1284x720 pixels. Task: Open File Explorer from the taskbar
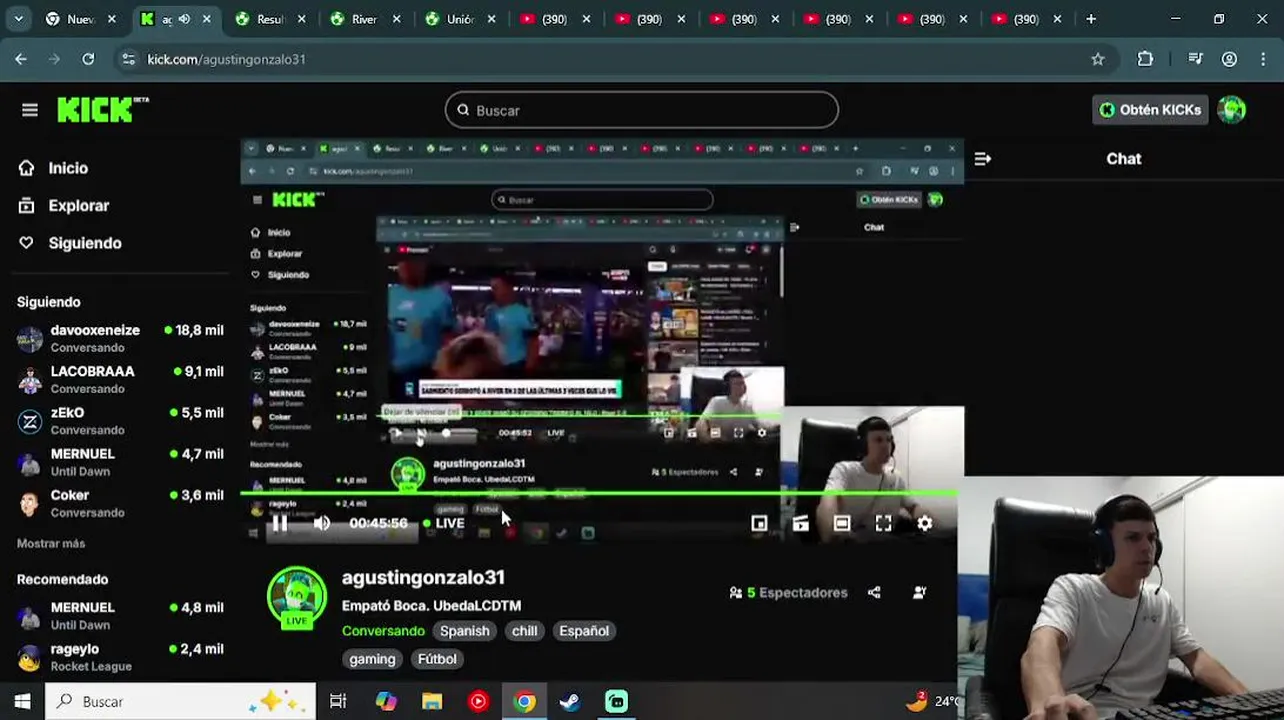click(x=432, y=701)
